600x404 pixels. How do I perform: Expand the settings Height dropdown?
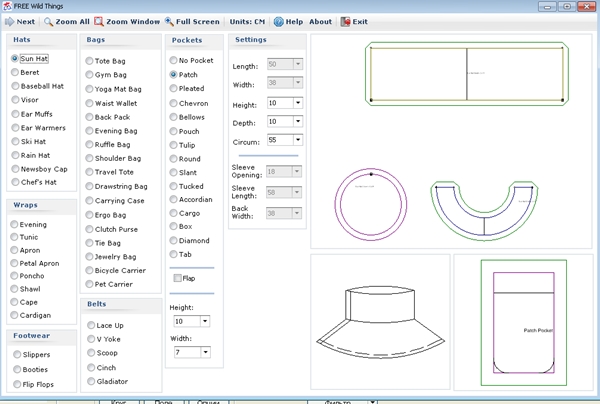(x=299, y=103)
